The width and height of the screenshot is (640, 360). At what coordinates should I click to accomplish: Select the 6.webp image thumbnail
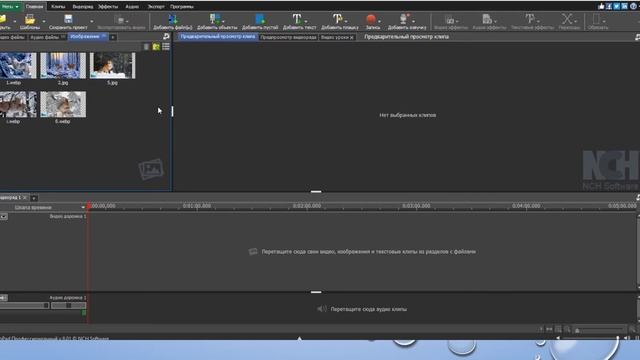pos(63,104)
